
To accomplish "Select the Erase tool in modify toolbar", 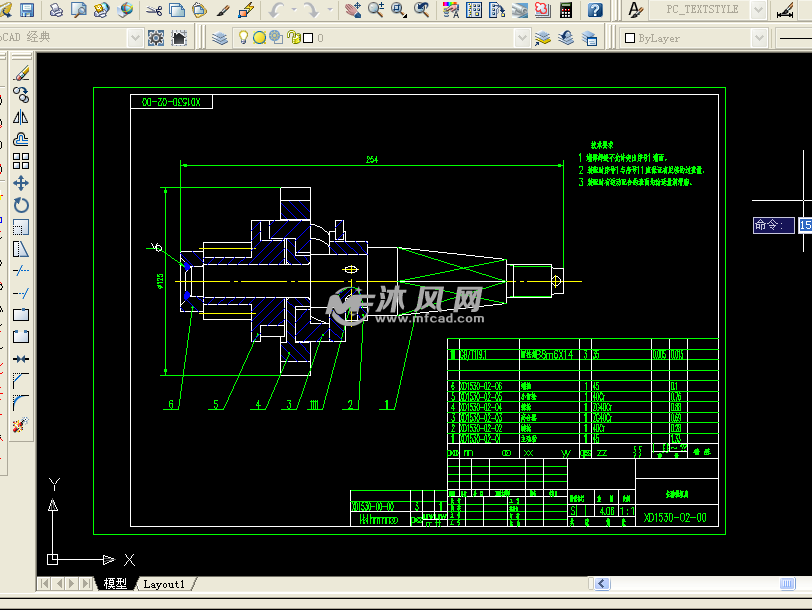I will 20,73.
